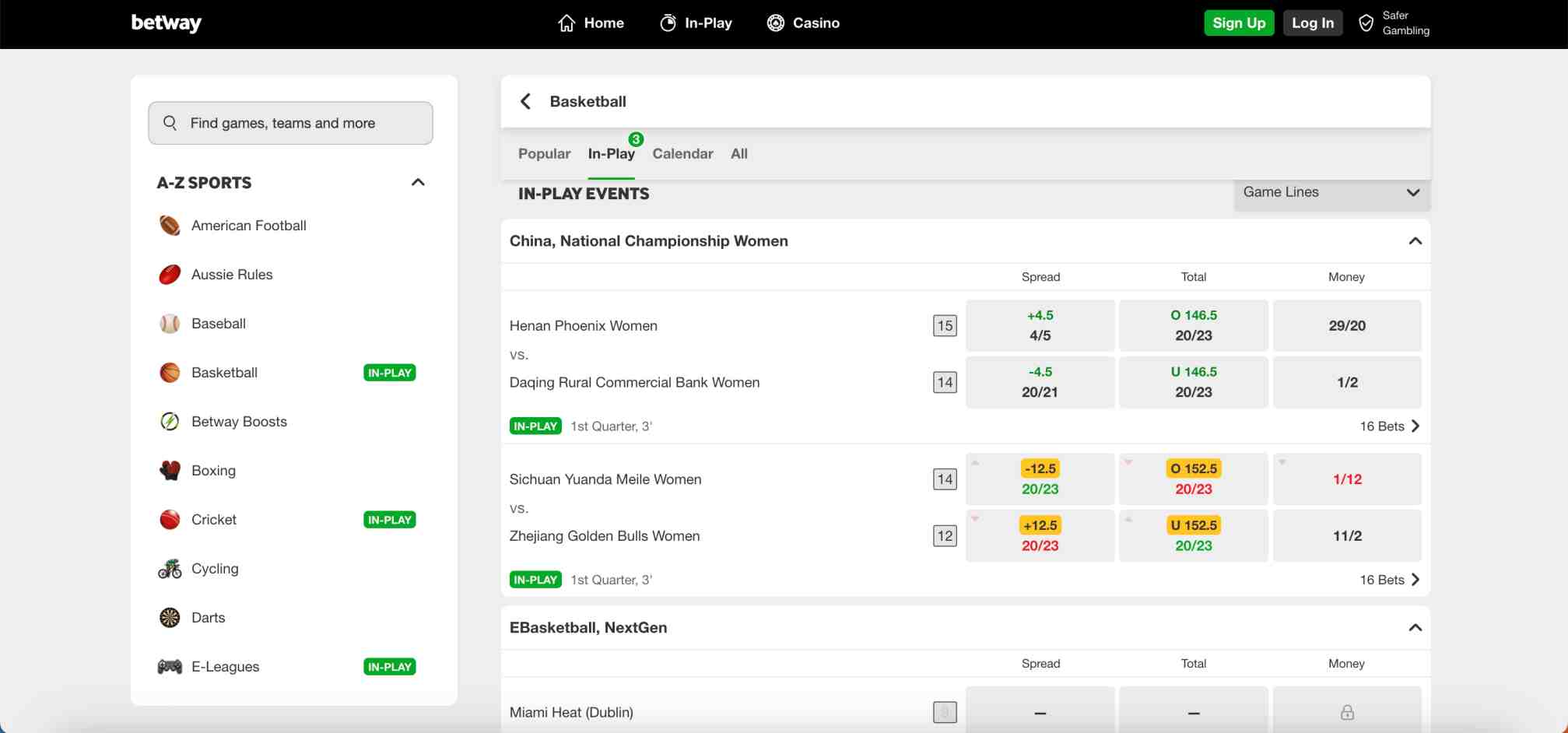This screenshot has width=1568, height=733.
Task: Click the Find games search field
Action: [x=290, y=123]
